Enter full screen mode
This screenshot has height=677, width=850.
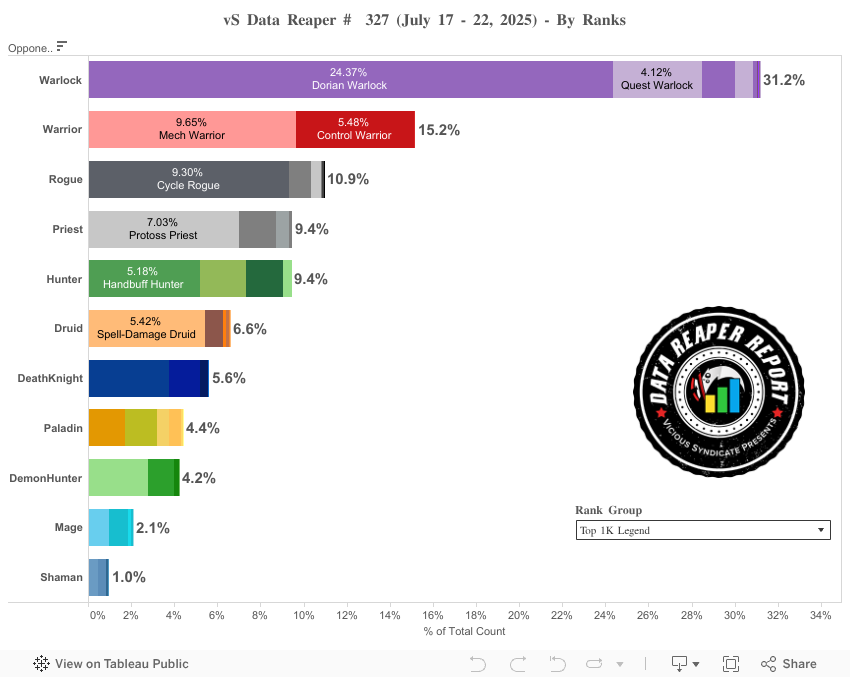pyautogui.click(x=731, y=664)
